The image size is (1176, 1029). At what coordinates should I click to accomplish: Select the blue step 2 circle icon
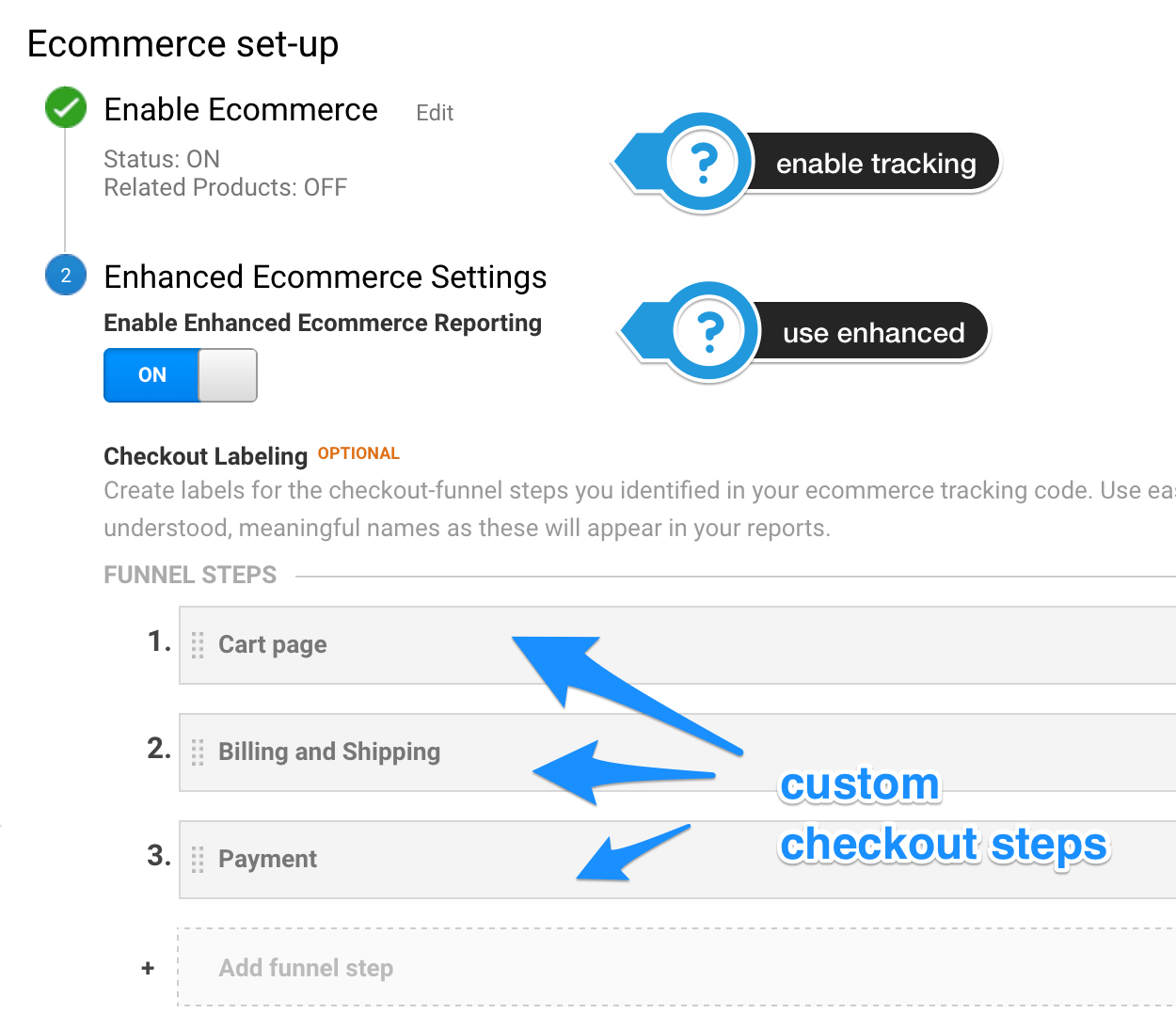[65, 275]
